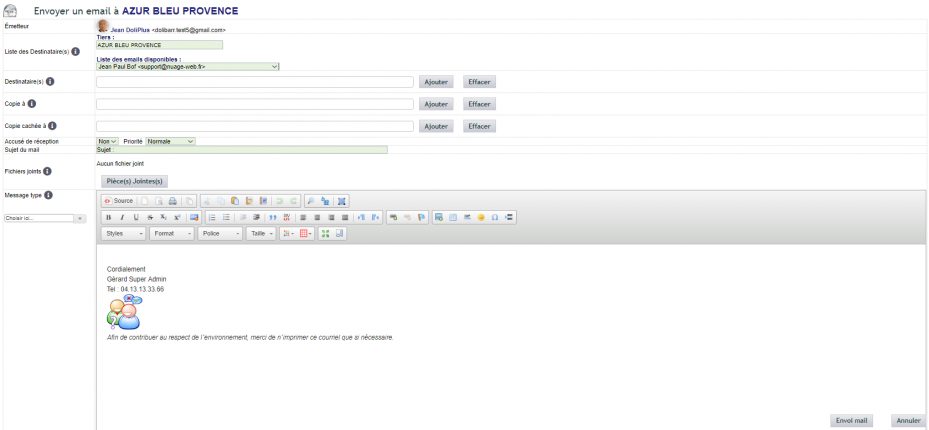Open special characters Omega icon

495,217
